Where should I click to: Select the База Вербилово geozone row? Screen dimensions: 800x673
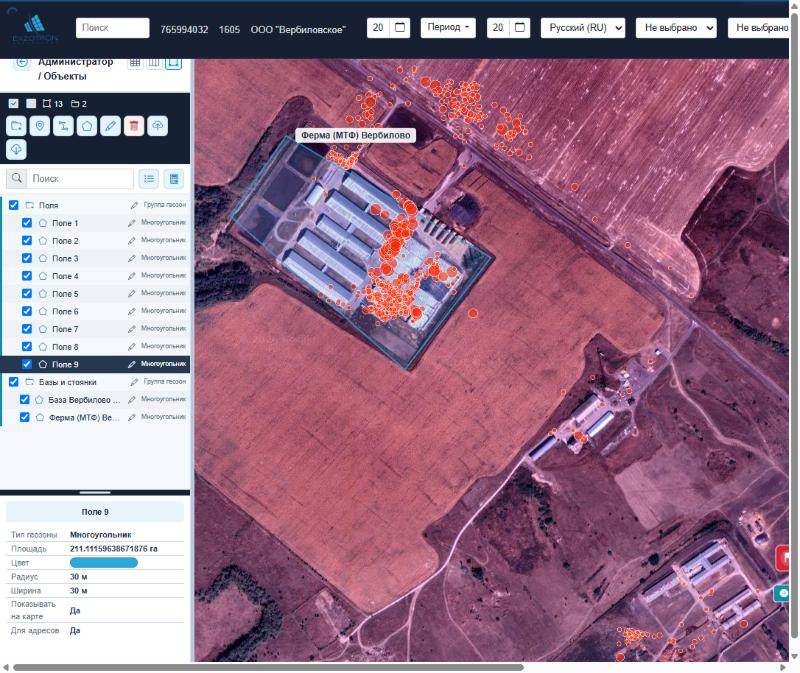coord(95,400)
